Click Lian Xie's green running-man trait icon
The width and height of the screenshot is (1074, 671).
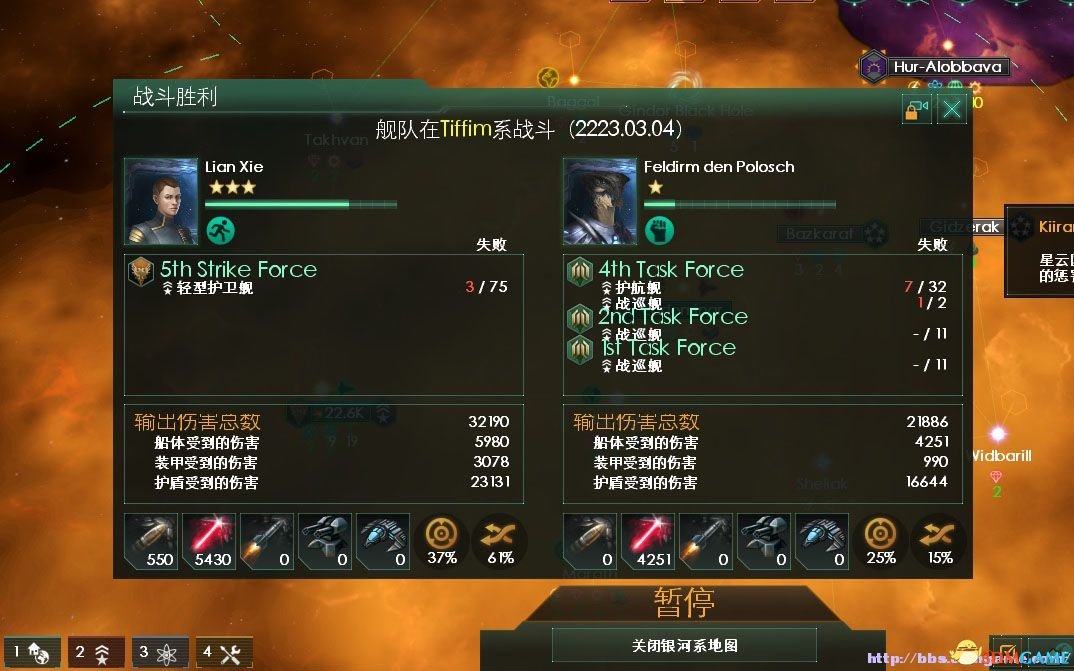(x=221, y=231)
